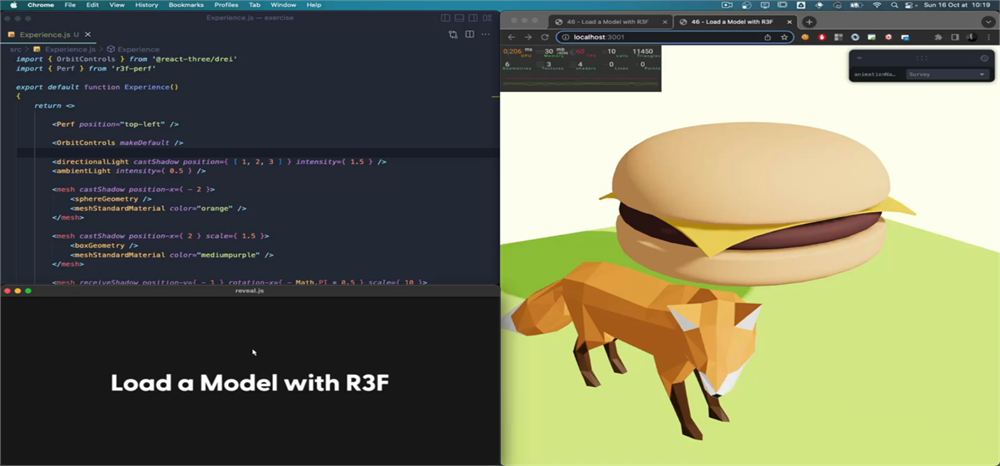Open Chrome three-dot menu

click(x=988, y=37)
